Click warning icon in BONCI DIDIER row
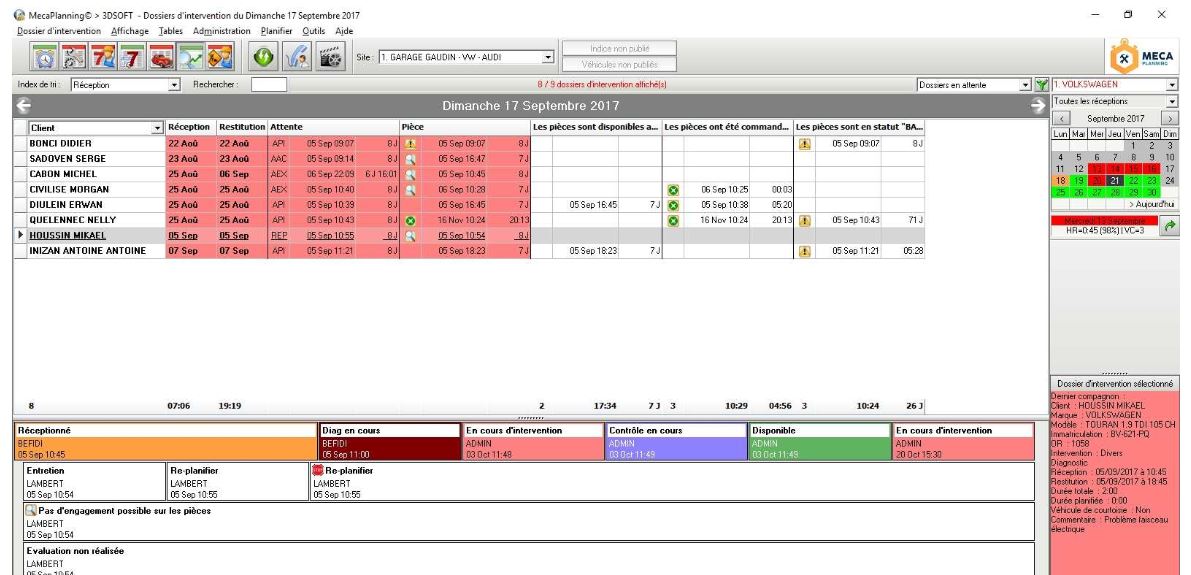 point(409,143)
